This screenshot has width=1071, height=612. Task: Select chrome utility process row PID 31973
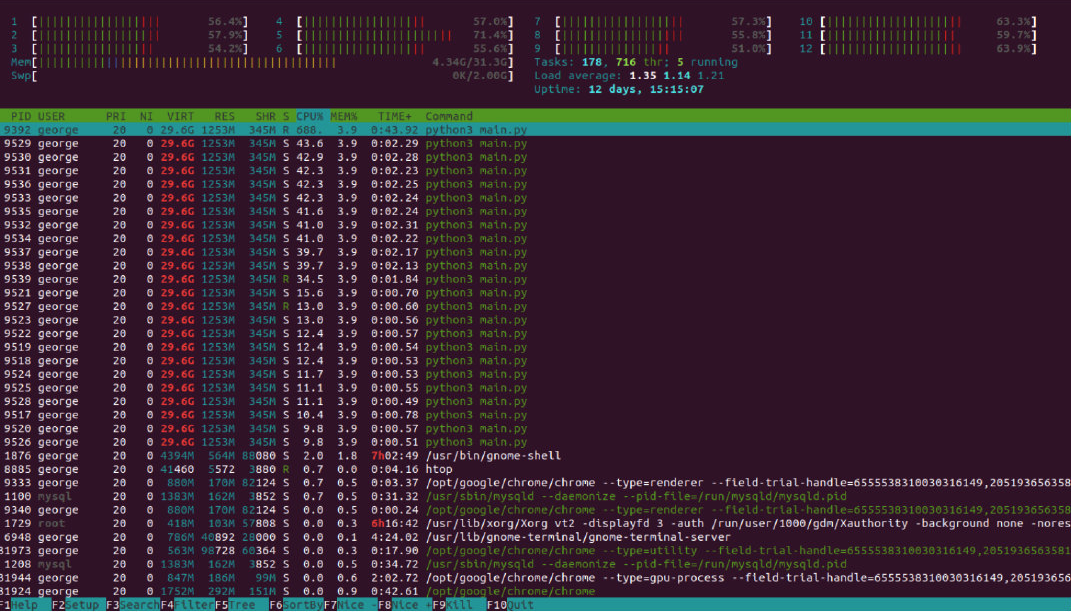[536, 551]
